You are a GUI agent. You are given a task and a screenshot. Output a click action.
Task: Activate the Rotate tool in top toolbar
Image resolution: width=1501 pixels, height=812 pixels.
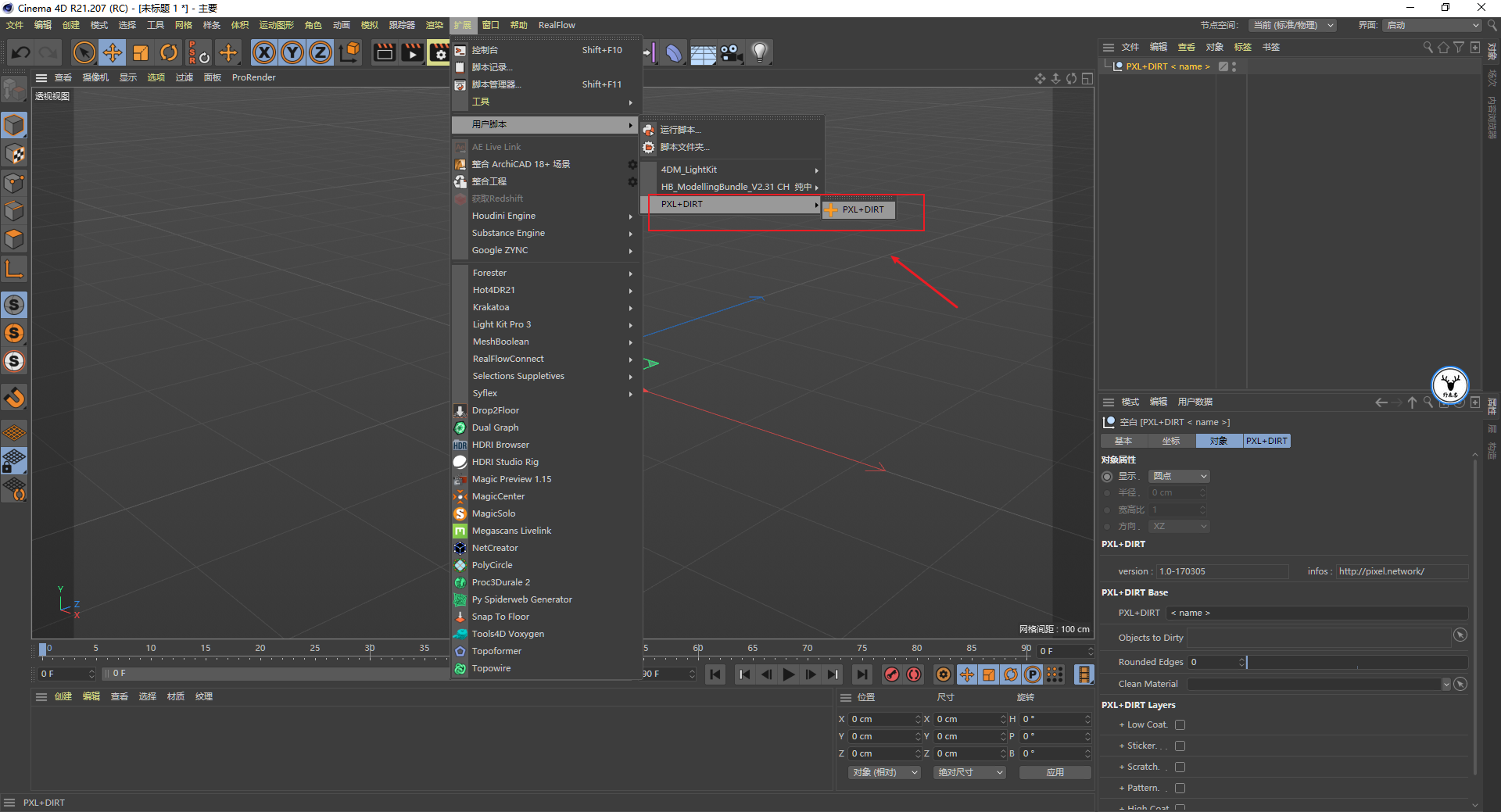tap(168, 52)
